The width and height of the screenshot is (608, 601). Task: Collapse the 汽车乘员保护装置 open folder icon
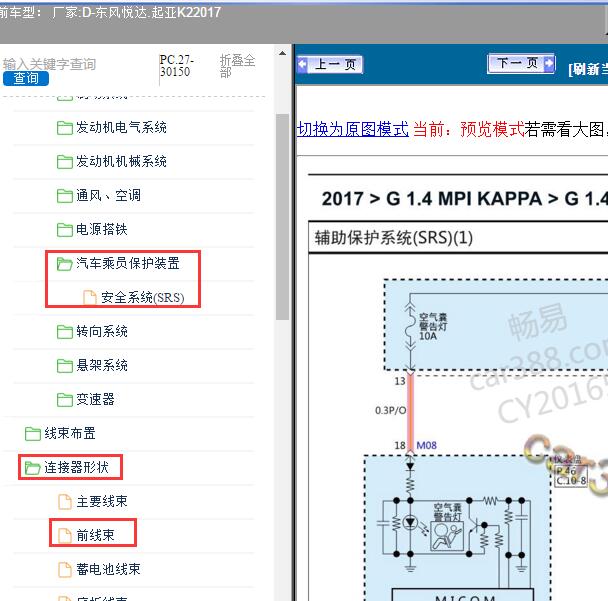[x=64, y=264]
